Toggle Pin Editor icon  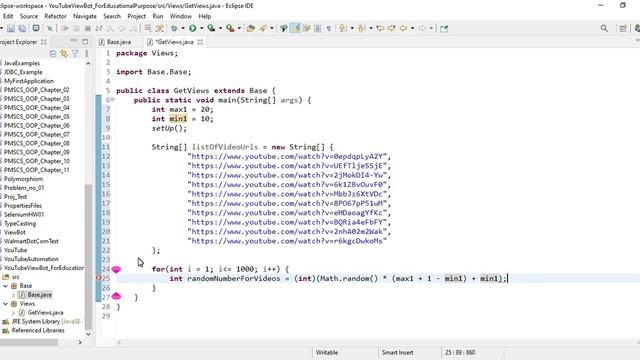point(444,28)
